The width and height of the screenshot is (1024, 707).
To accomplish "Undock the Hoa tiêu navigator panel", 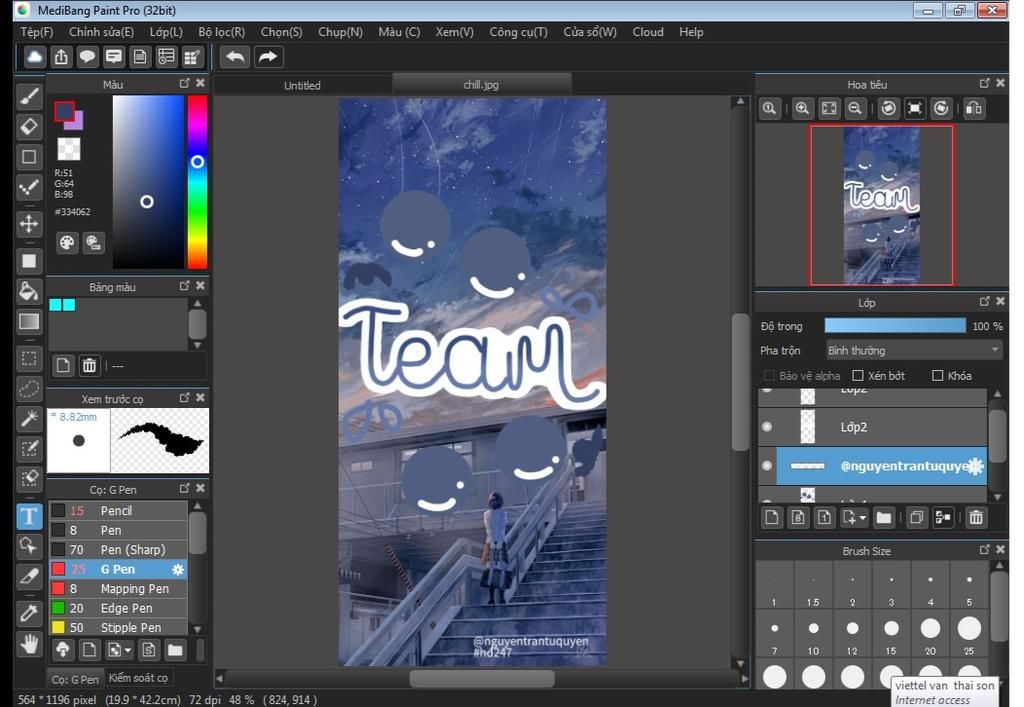I will [985, 83].
